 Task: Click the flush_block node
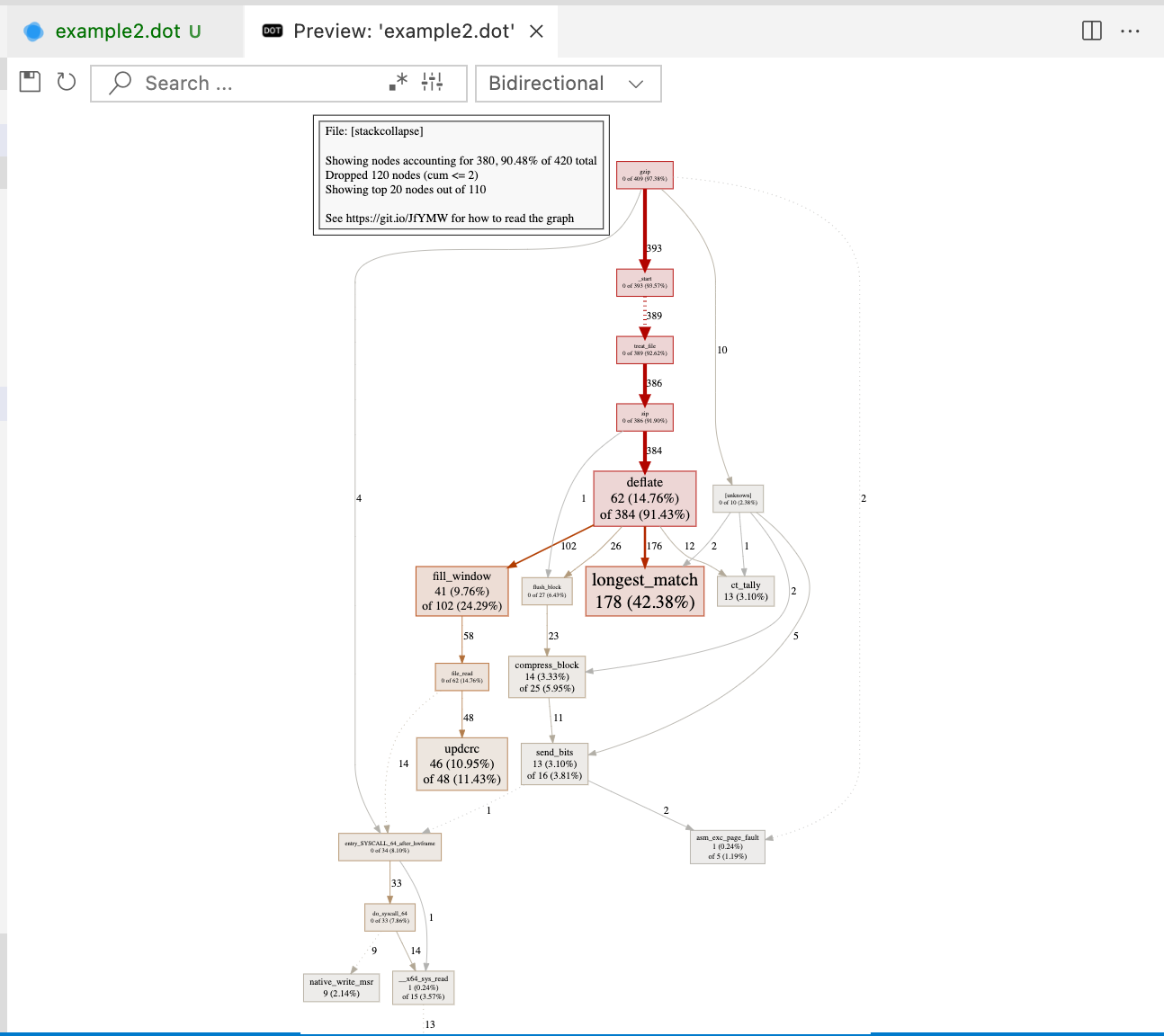(547, 591)
